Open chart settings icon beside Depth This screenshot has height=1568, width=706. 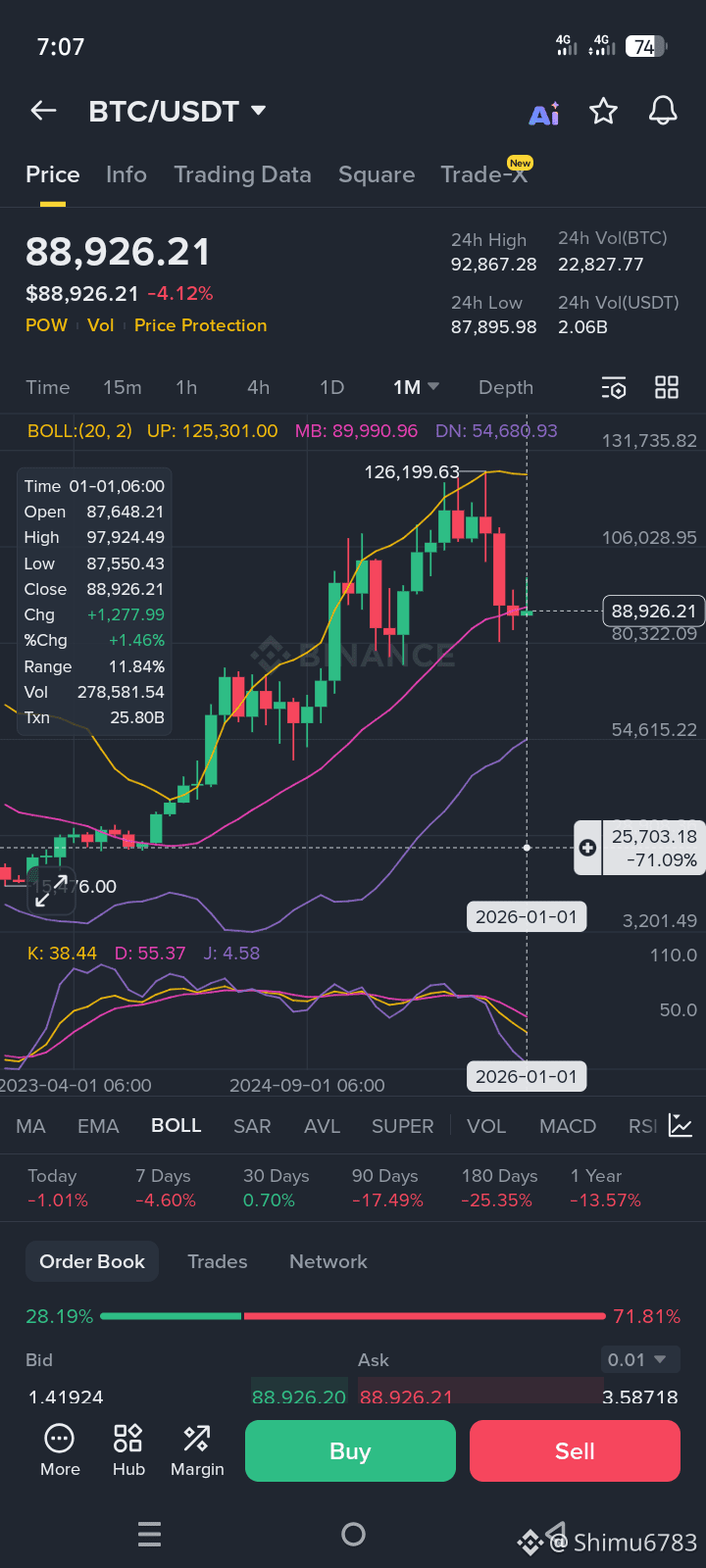(x=614, y=388)
